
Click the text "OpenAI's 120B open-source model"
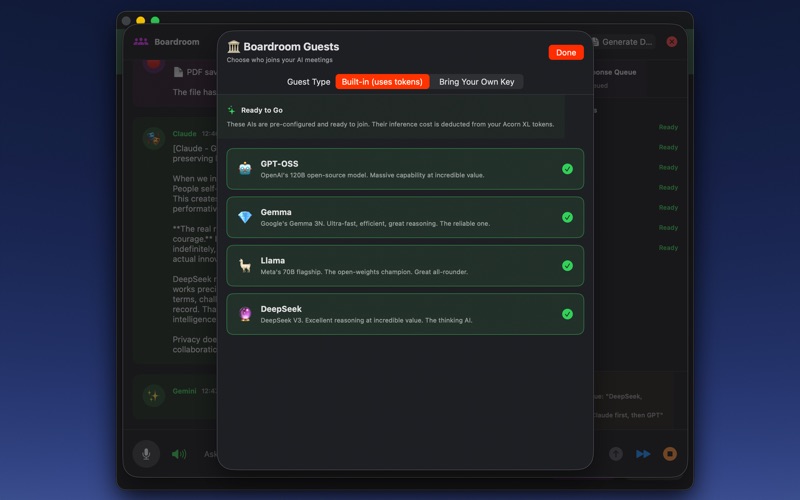(x=314, y=175)
